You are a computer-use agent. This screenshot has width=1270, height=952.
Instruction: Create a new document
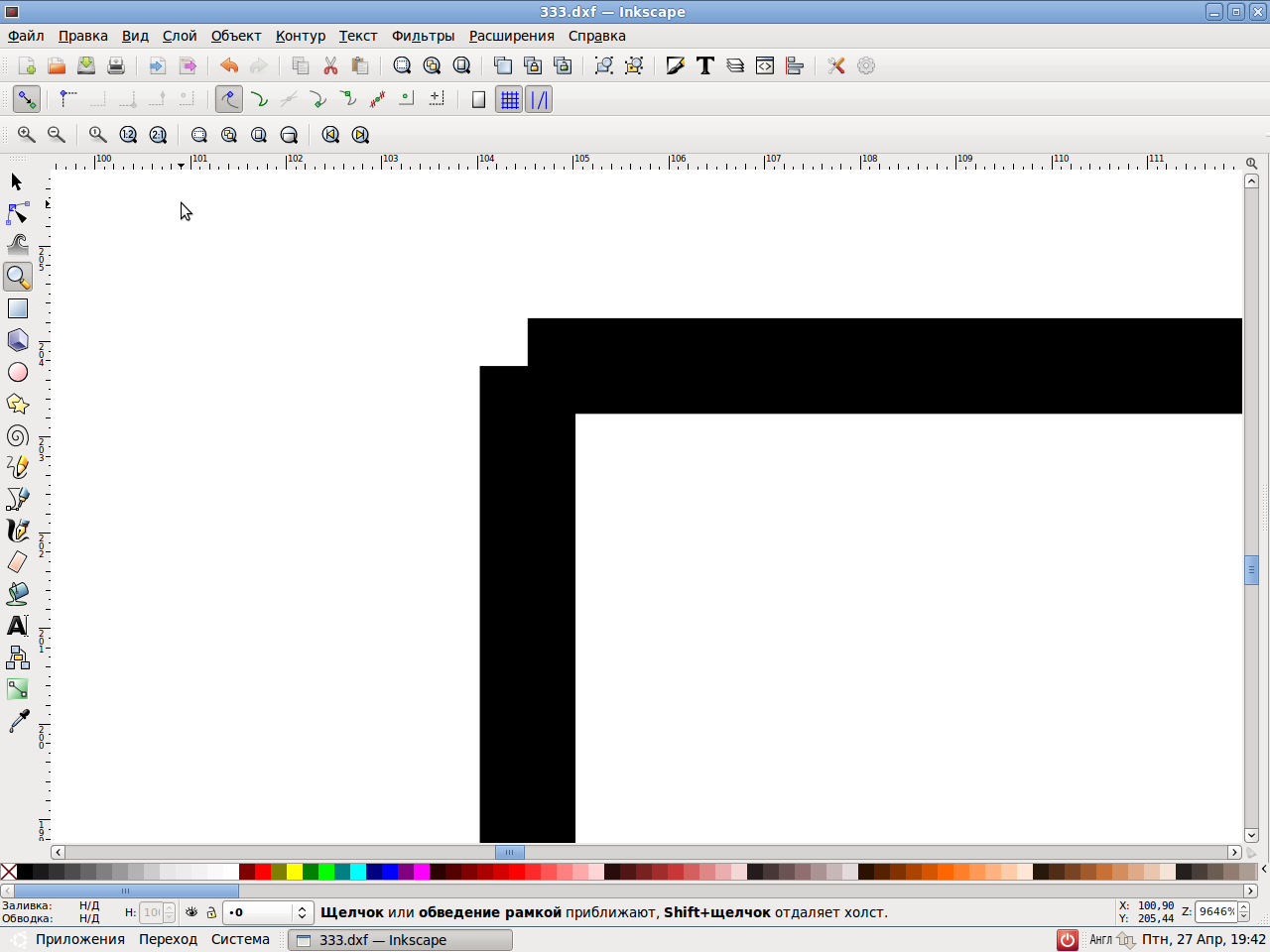click(x=27, y=65)
